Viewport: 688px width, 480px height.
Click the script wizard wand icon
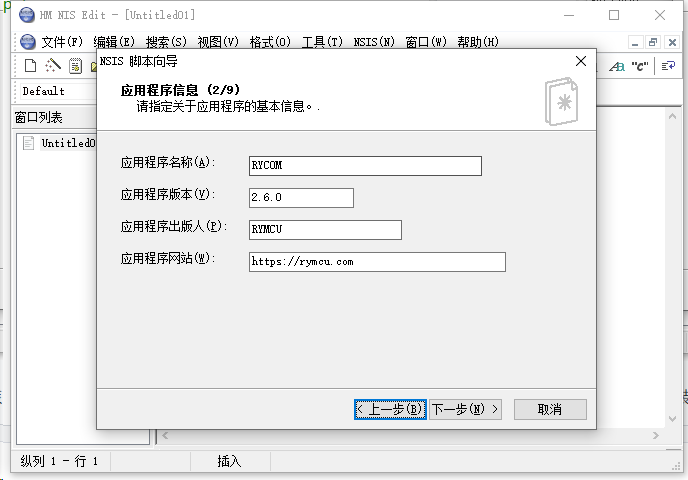click(x=53, y=66)
